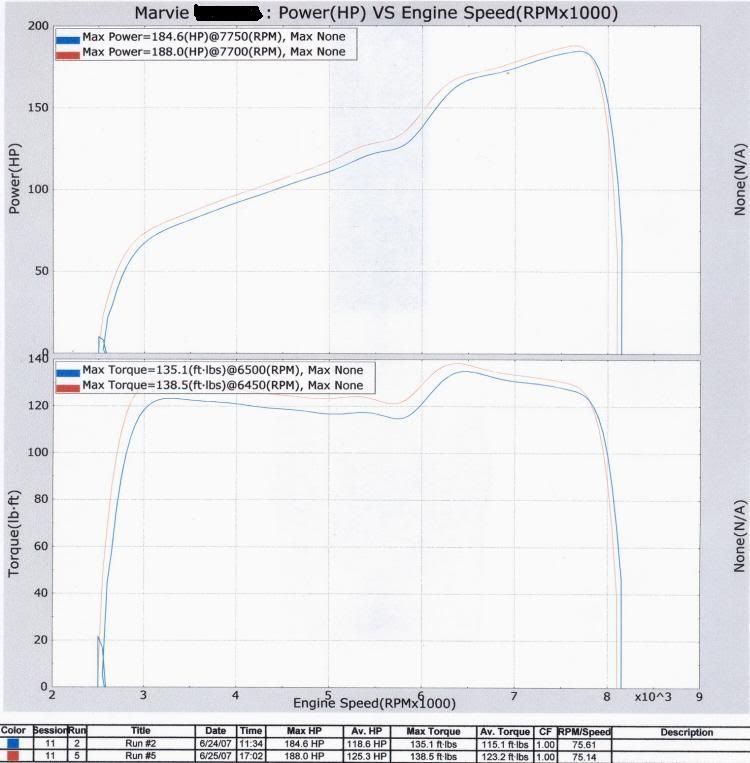Click the 138.5 ft·lbs Max Torque cell
This screenshot has width=750, height=763.
(x=431, y=757)
